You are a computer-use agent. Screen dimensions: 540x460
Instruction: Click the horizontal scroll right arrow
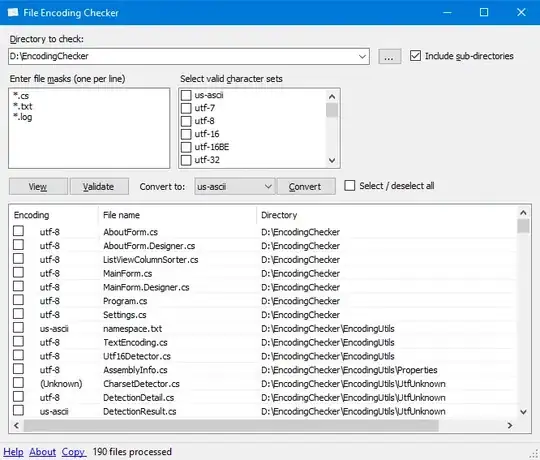(x=510, y=426)
